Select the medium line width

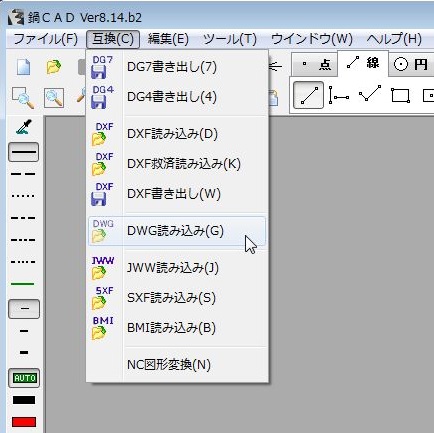click(x=24, y=331)
